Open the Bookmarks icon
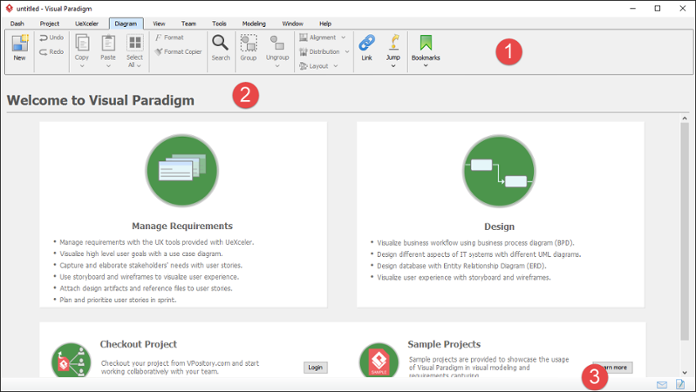 point(426,43)
